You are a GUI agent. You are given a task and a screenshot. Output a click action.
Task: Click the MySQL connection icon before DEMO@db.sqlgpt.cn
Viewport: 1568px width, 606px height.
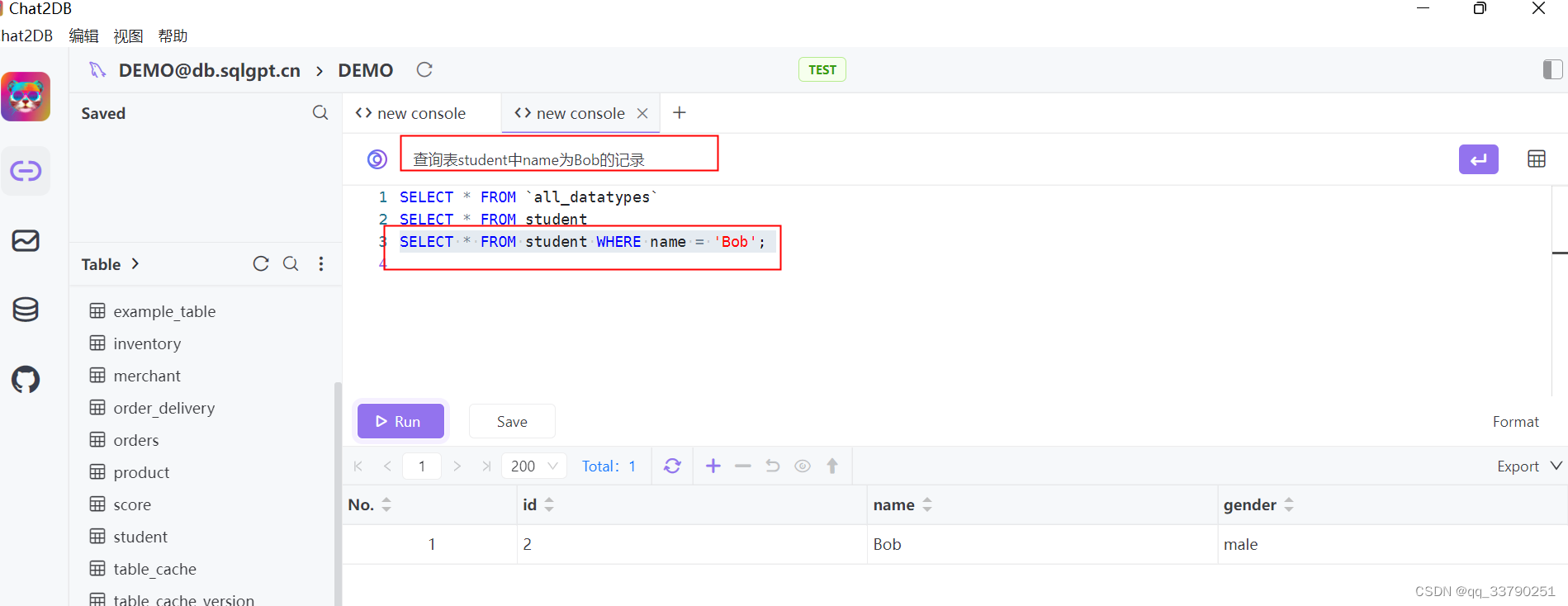[x=98, y=70]
